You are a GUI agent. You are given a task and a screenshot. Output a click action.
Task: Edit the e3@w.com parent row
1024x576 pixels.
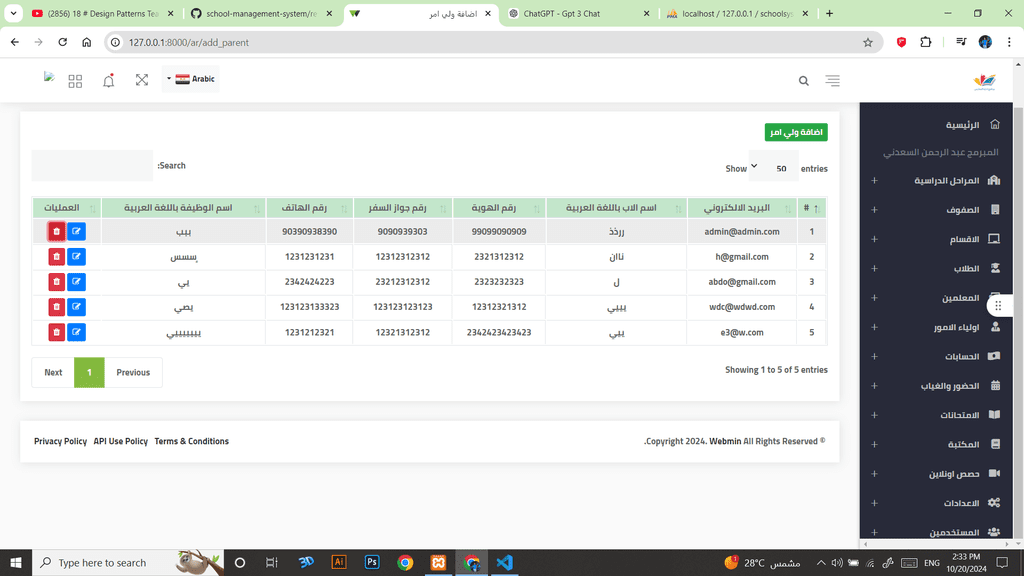tap(76, 332)
